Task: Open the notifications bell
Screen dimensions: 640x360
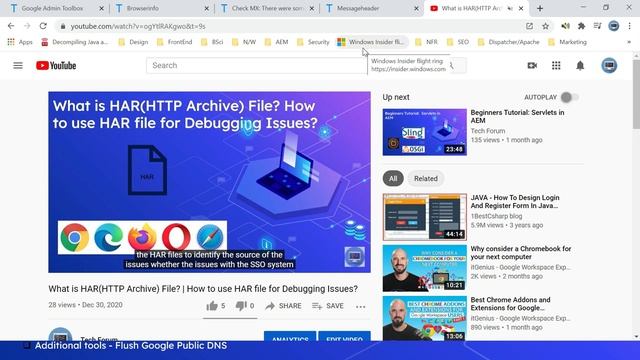Action: (x=580, y=65)
